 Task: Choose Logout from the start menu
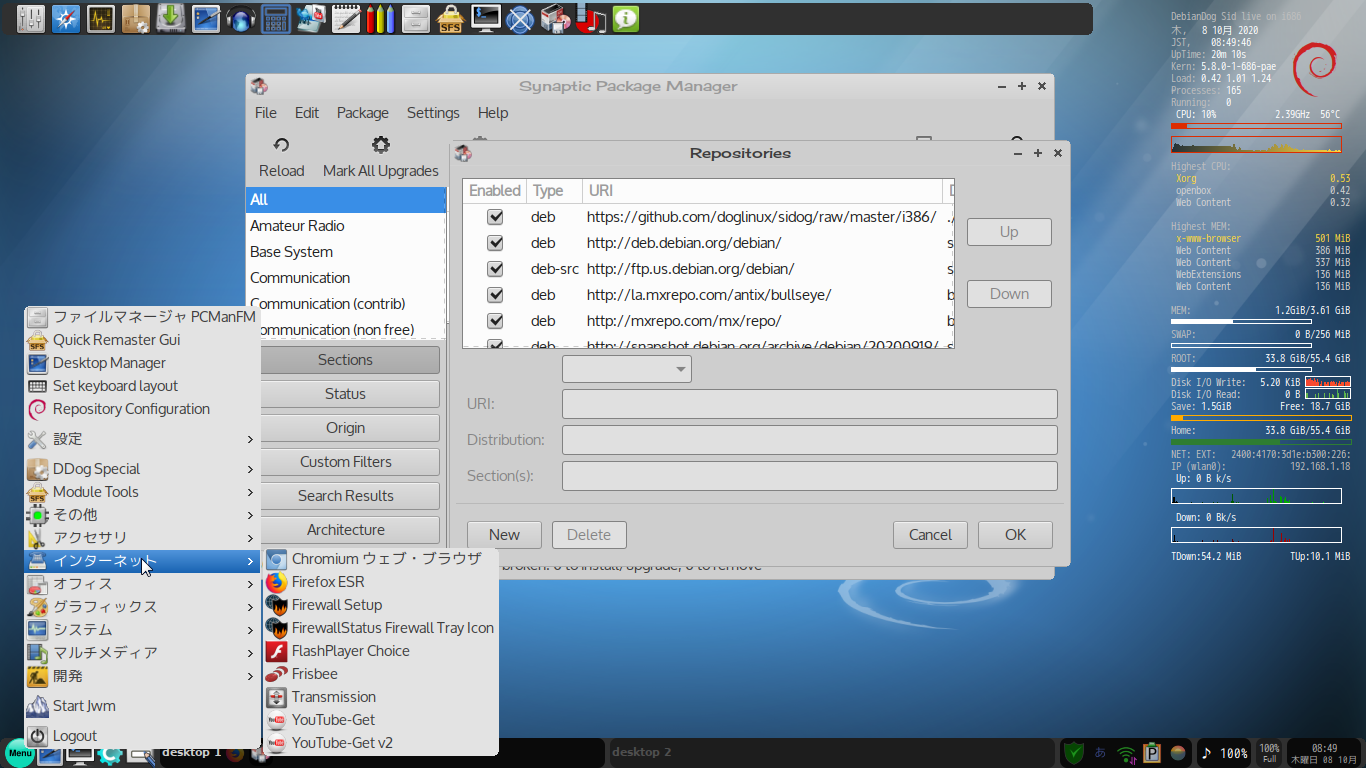142,736
